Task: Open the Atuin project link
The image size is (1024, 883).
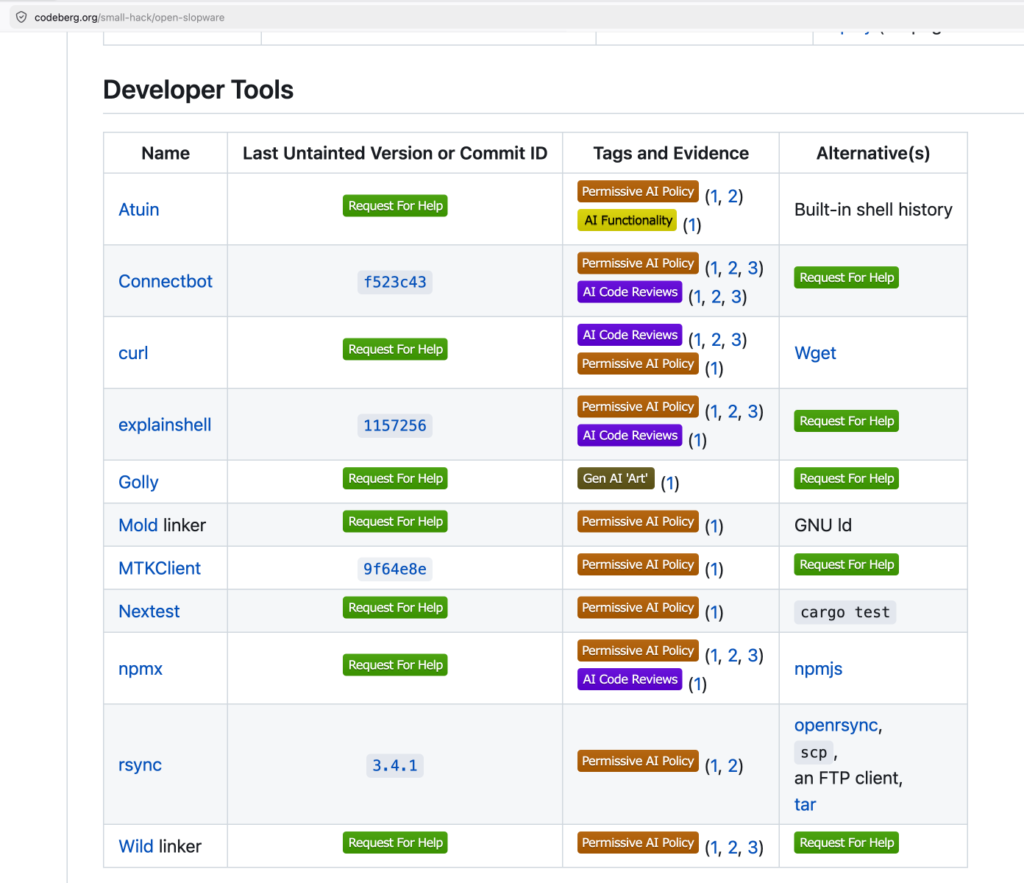Action: (138, 209)
